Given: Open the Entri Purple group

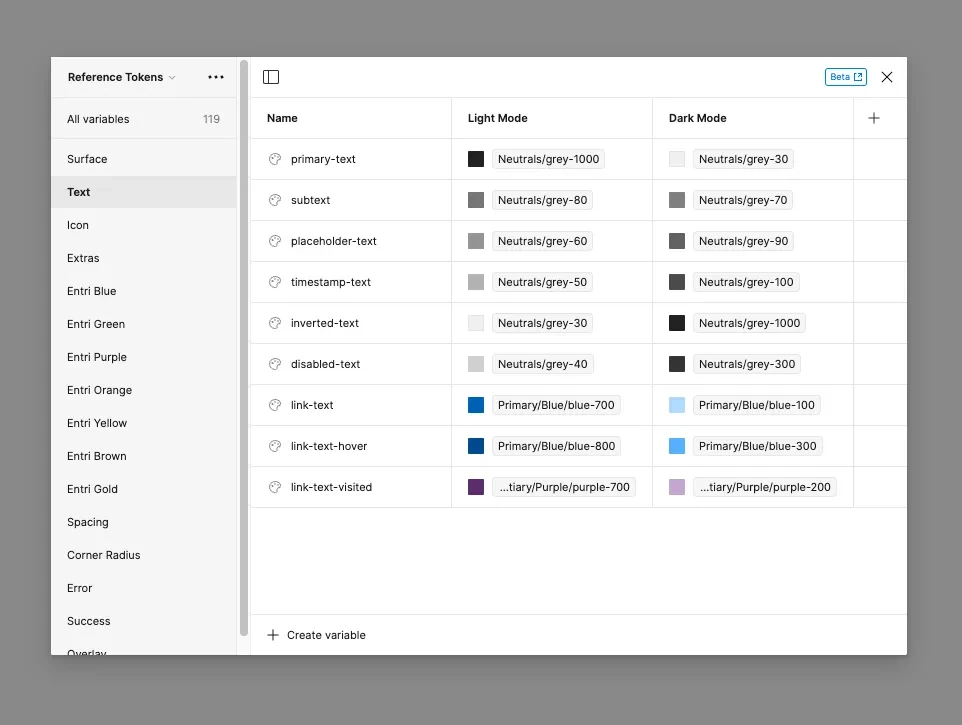Looking at the screenshot, I should point(144,357).
